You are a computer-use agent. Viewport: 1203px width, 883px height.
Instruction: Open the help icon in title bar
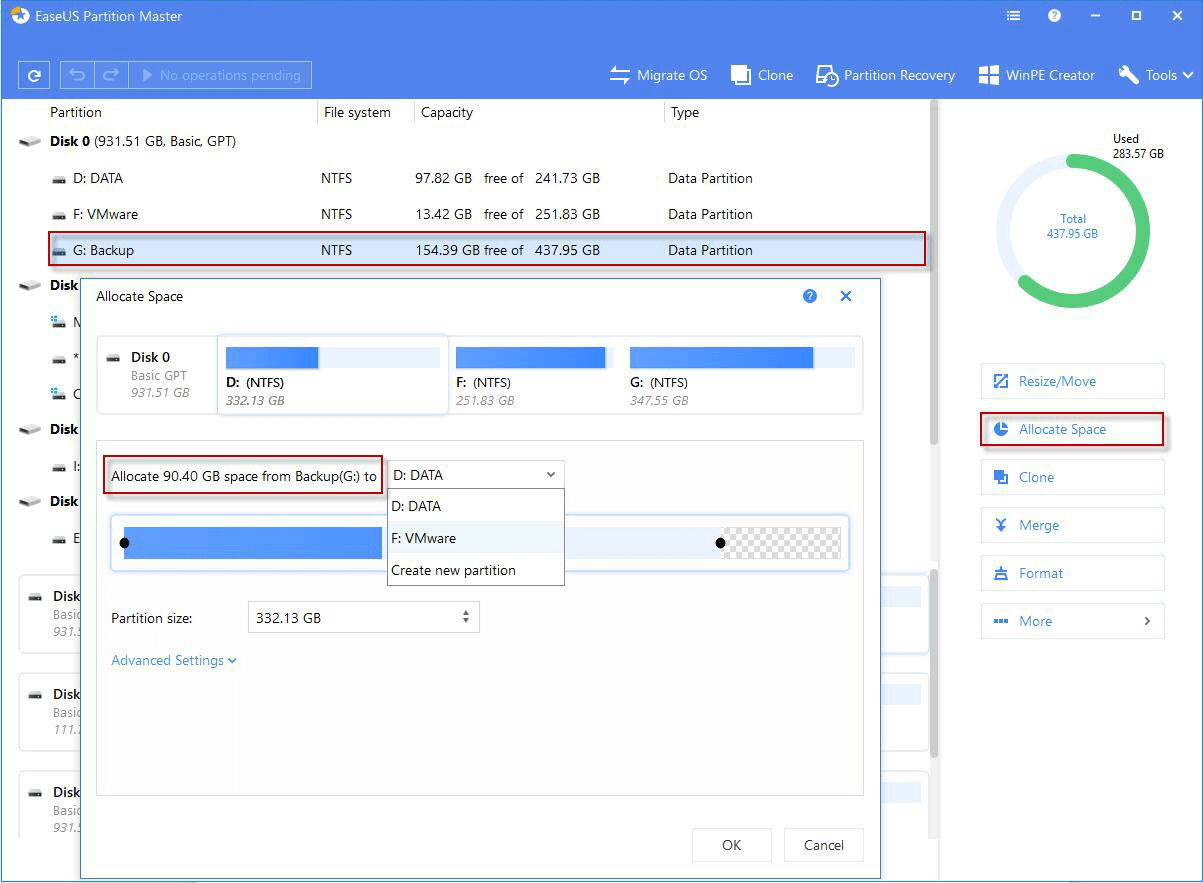tap(1054, 16)
